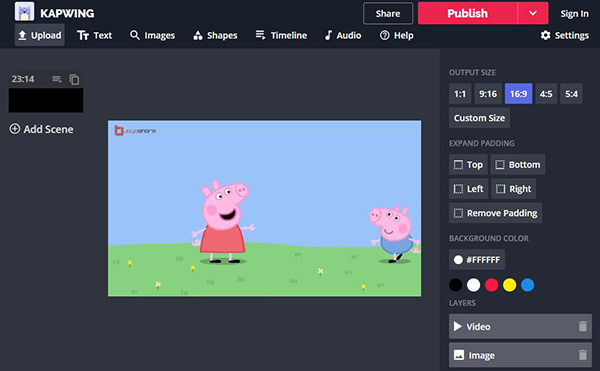
Task: Choose the blue background swatch
Action: tap(528, 285)
